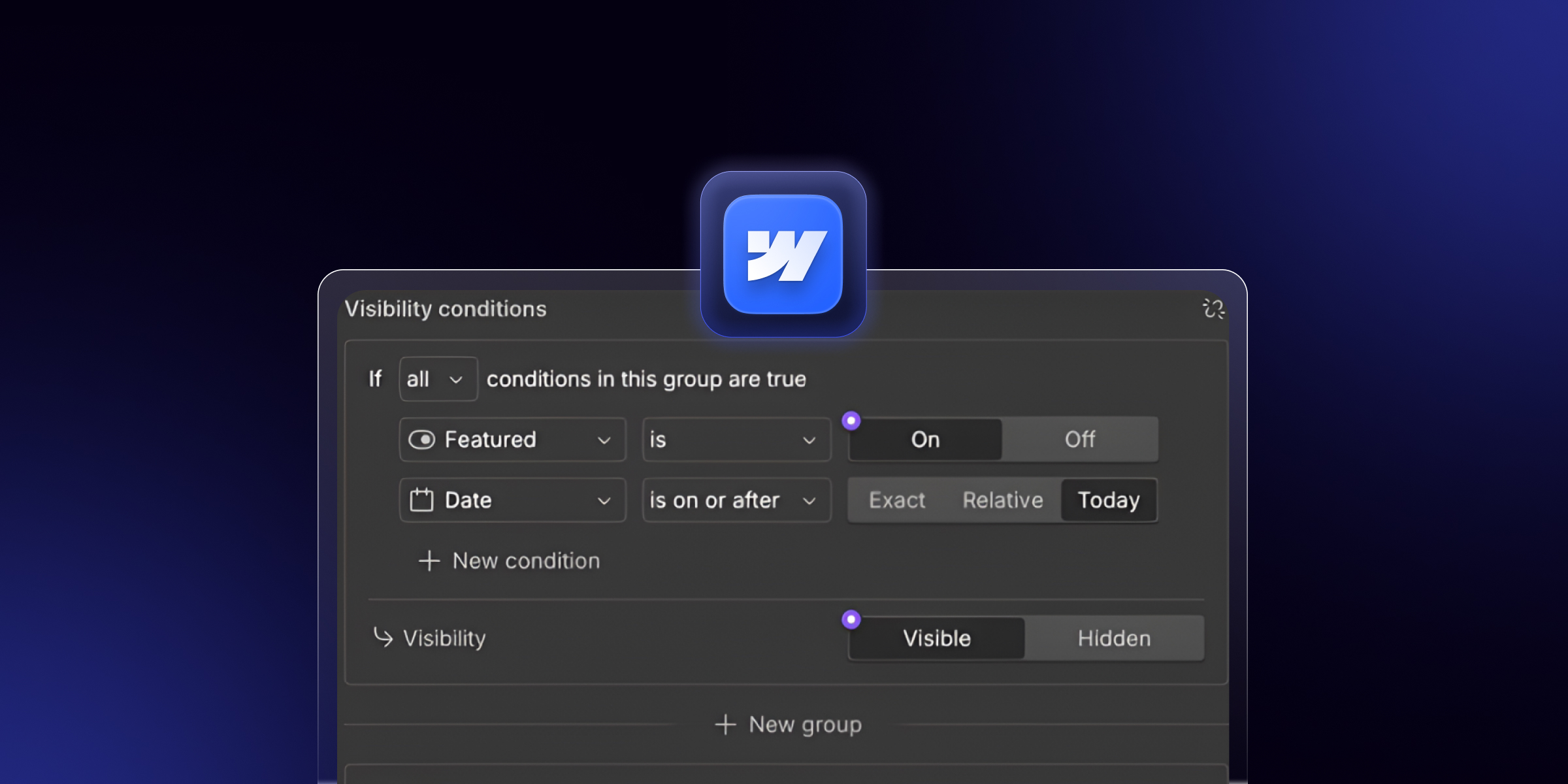Open the 'is' operator dropdown
This screenshot has height=784, width=1568.
click(x=737, y=440)
